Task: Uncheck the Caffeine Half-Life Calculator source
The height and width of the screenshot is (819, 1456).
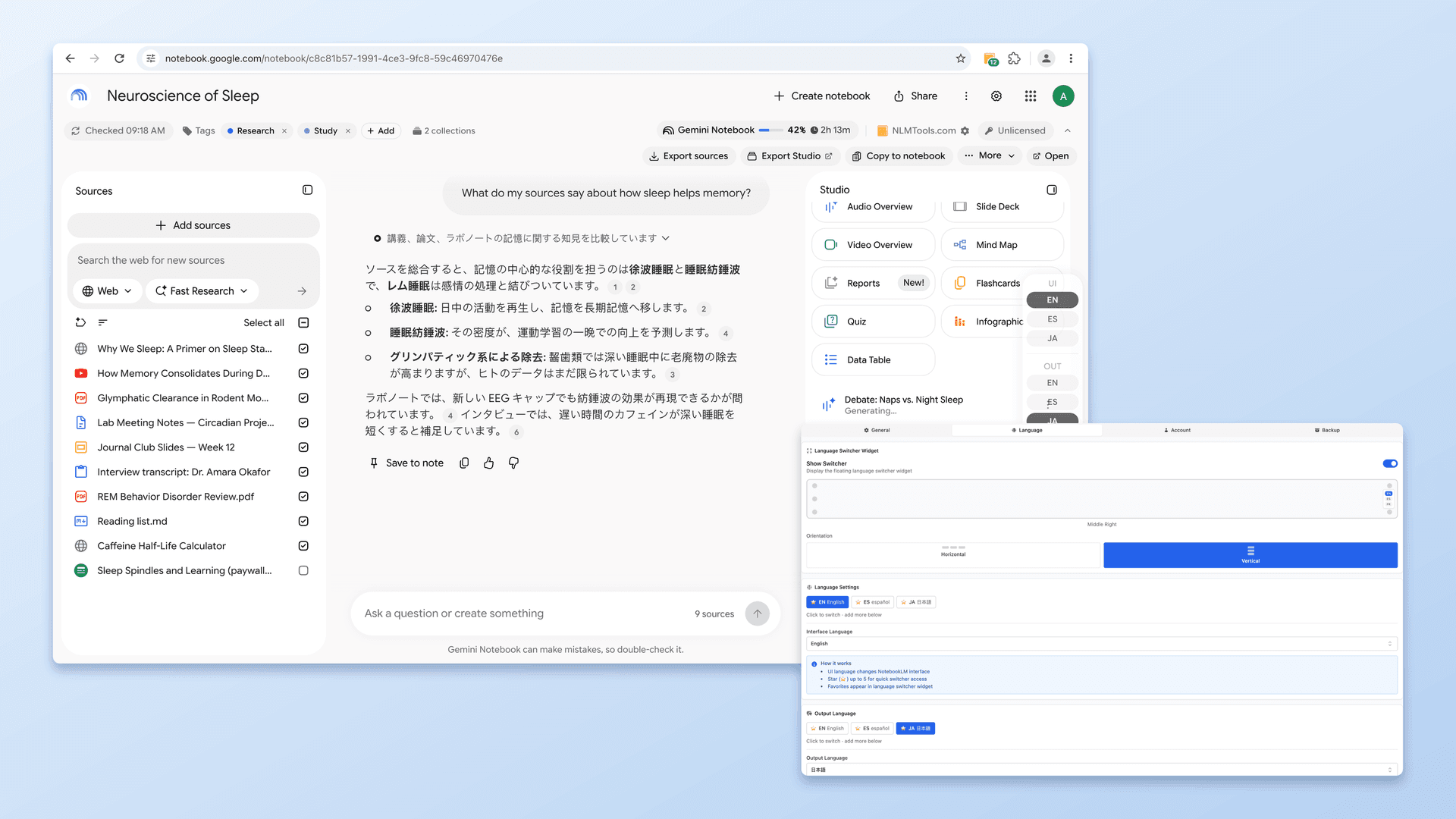Action: [x=303, y=546]
